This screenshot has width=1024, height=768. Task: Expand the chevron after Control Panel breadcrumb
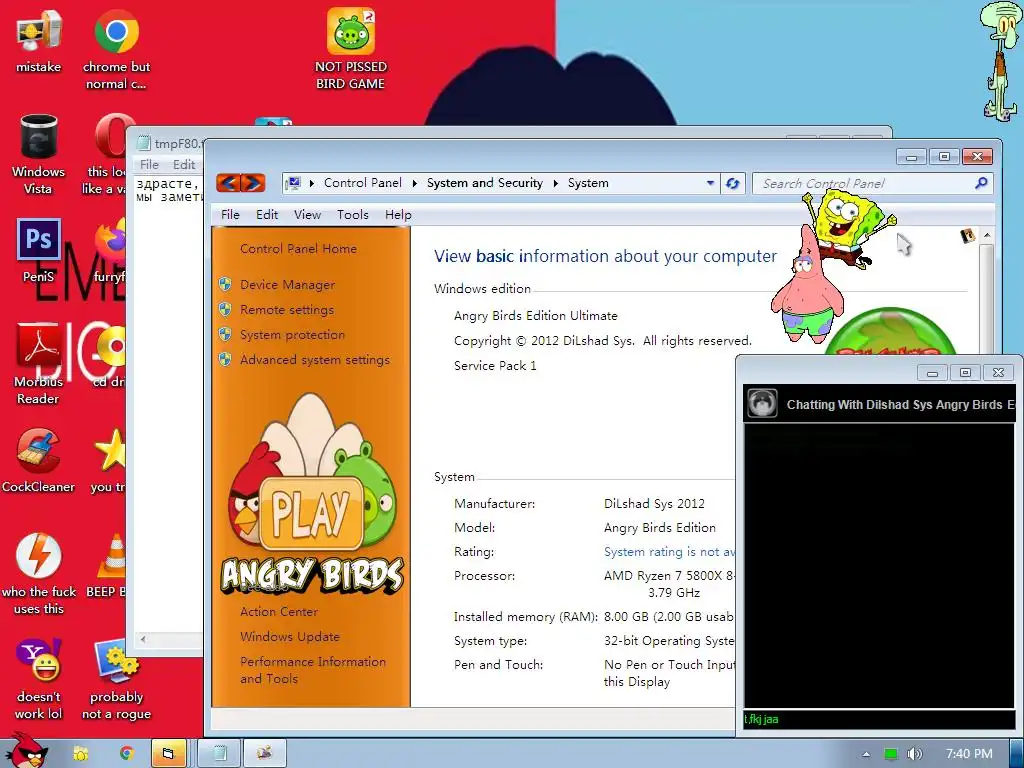coord(415,184)
